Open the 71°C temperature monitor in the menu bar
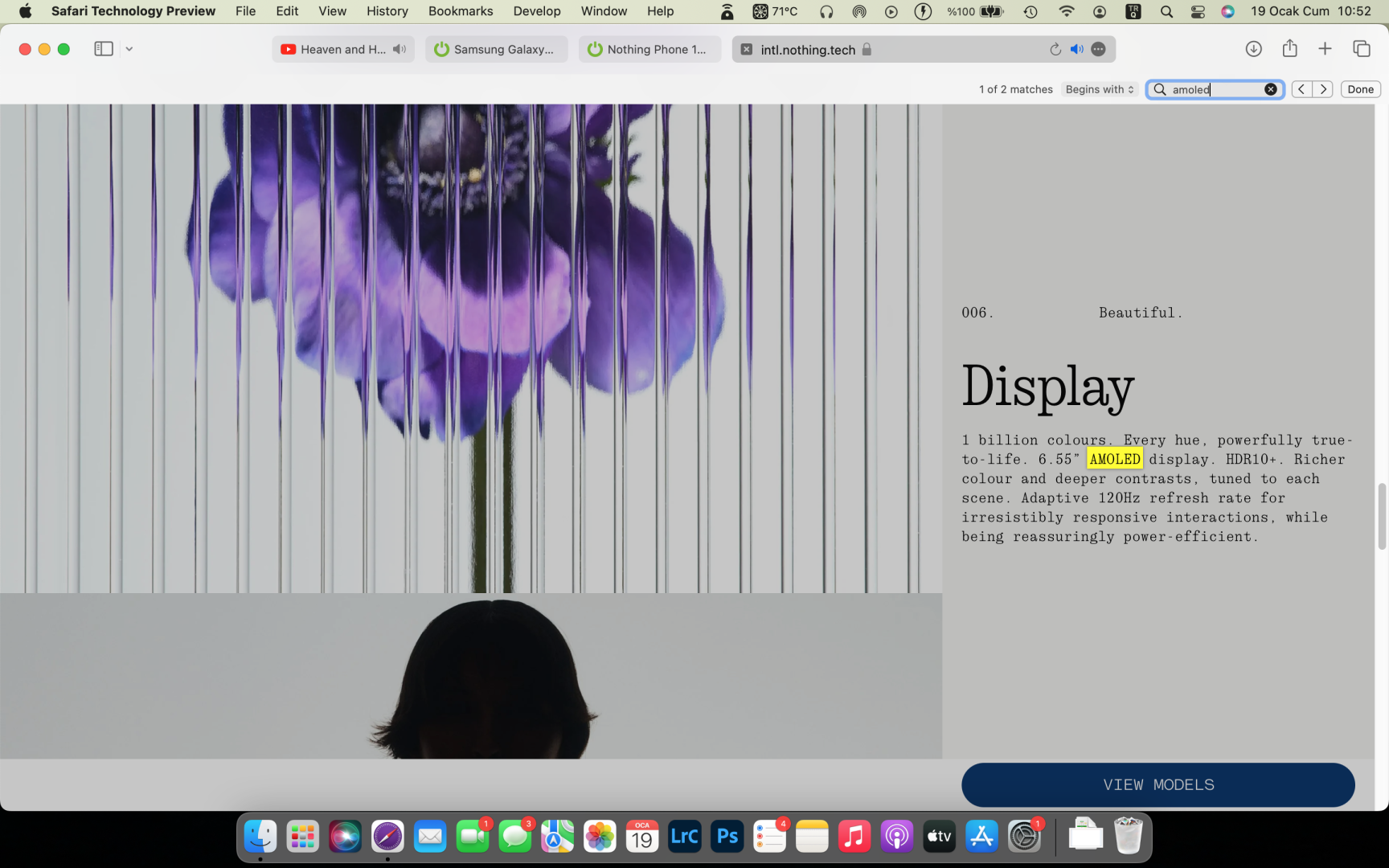 point(775,11)
